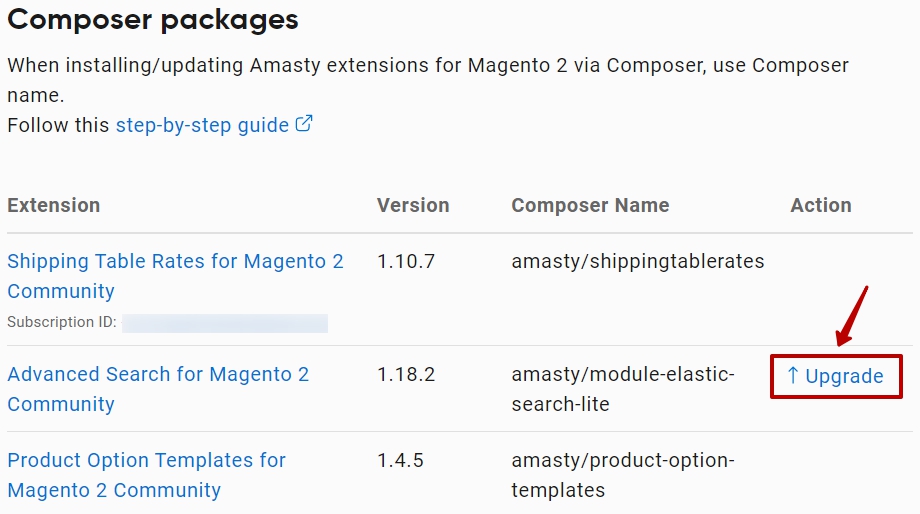Image resolution: width=920 pixels, height=514 pixels.
Task: Click the Composer Name column header
Action: (590, 205)
